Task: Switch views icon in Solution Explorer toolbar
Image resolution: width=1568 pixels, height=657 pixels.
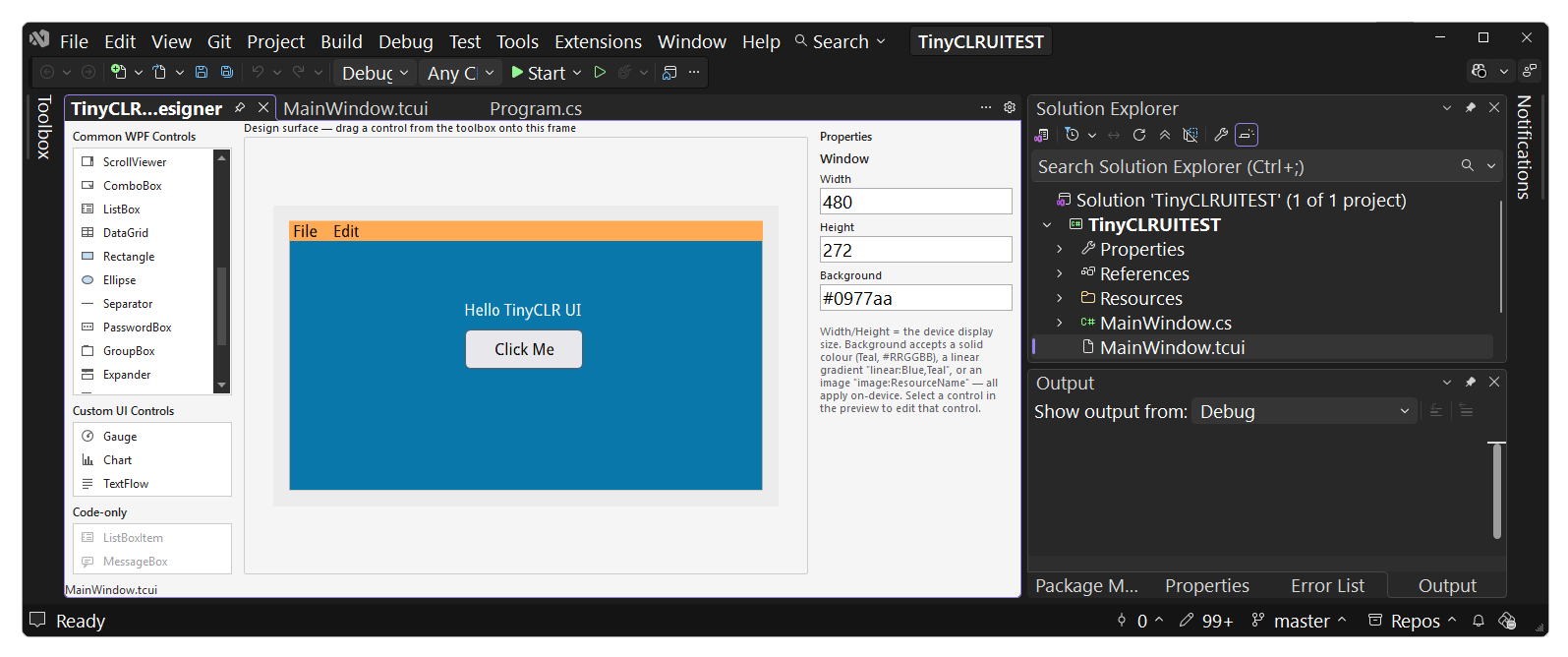Action: click(x=1042, y=135)
